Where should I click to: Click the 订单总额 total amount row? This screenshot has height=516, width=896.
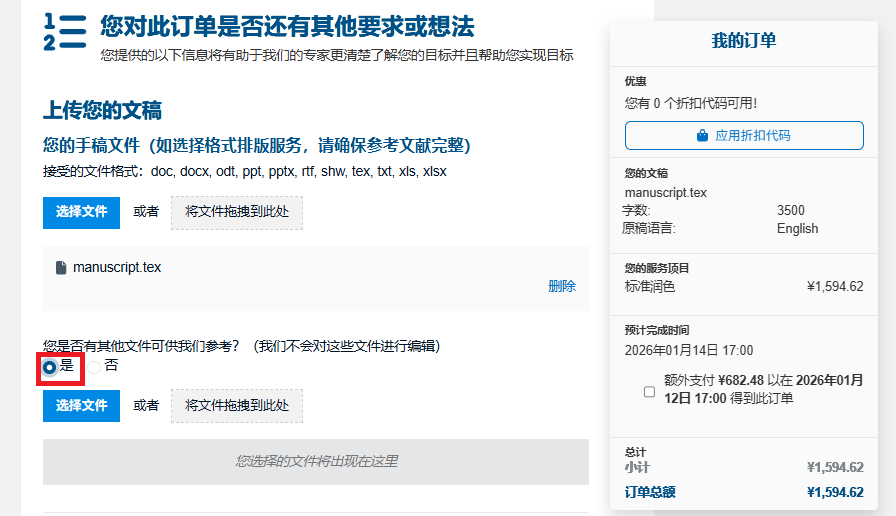coord(743,492)
